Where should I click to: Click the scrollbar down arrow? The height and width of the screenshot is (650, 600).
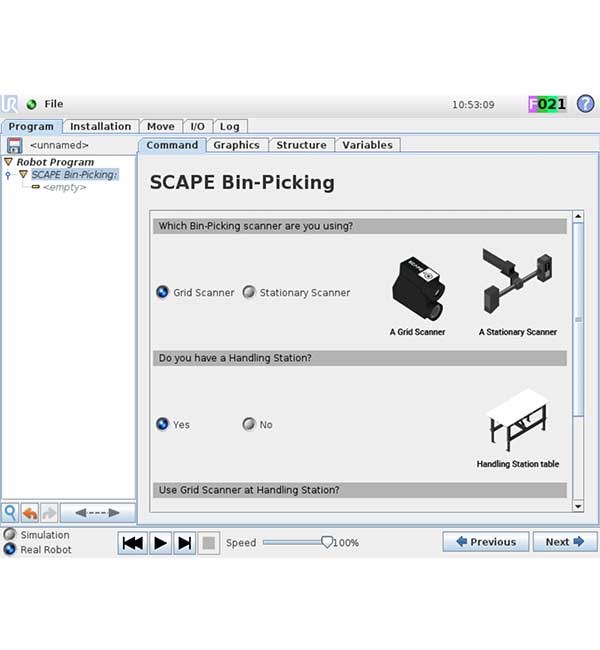click(x=578, y=506)
